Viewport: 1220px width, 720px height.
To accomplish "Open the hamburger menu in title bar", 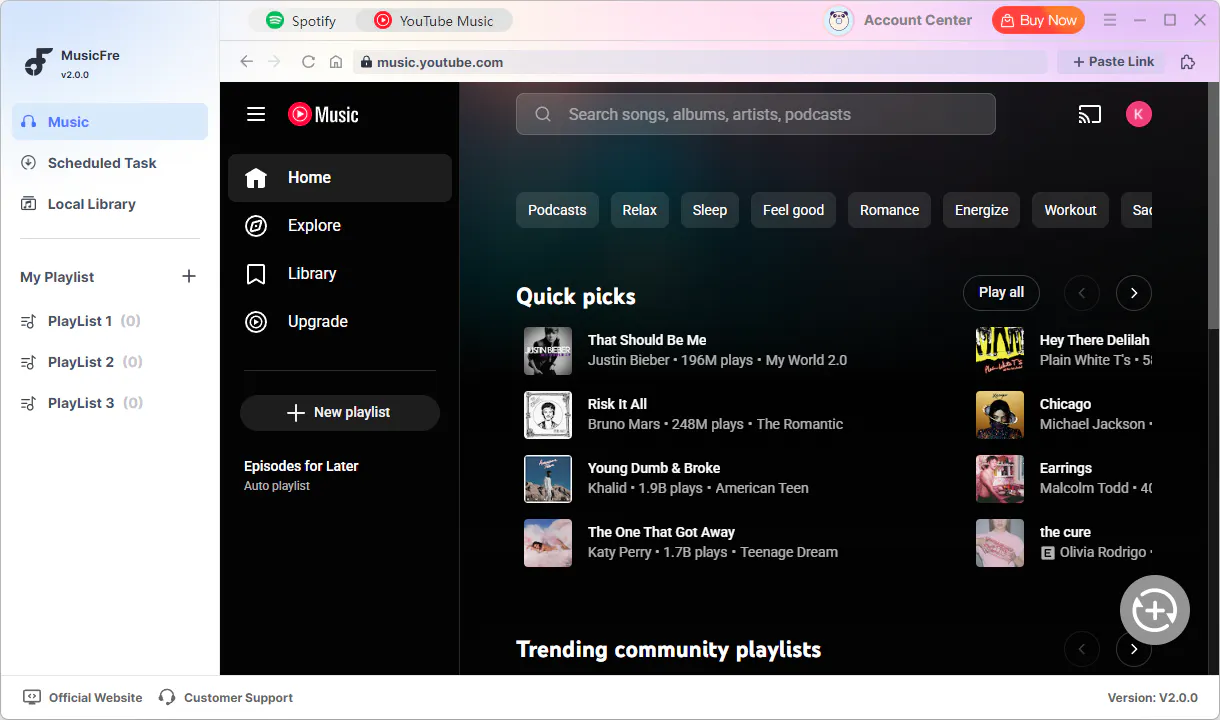I will (x=1109, y=20).
